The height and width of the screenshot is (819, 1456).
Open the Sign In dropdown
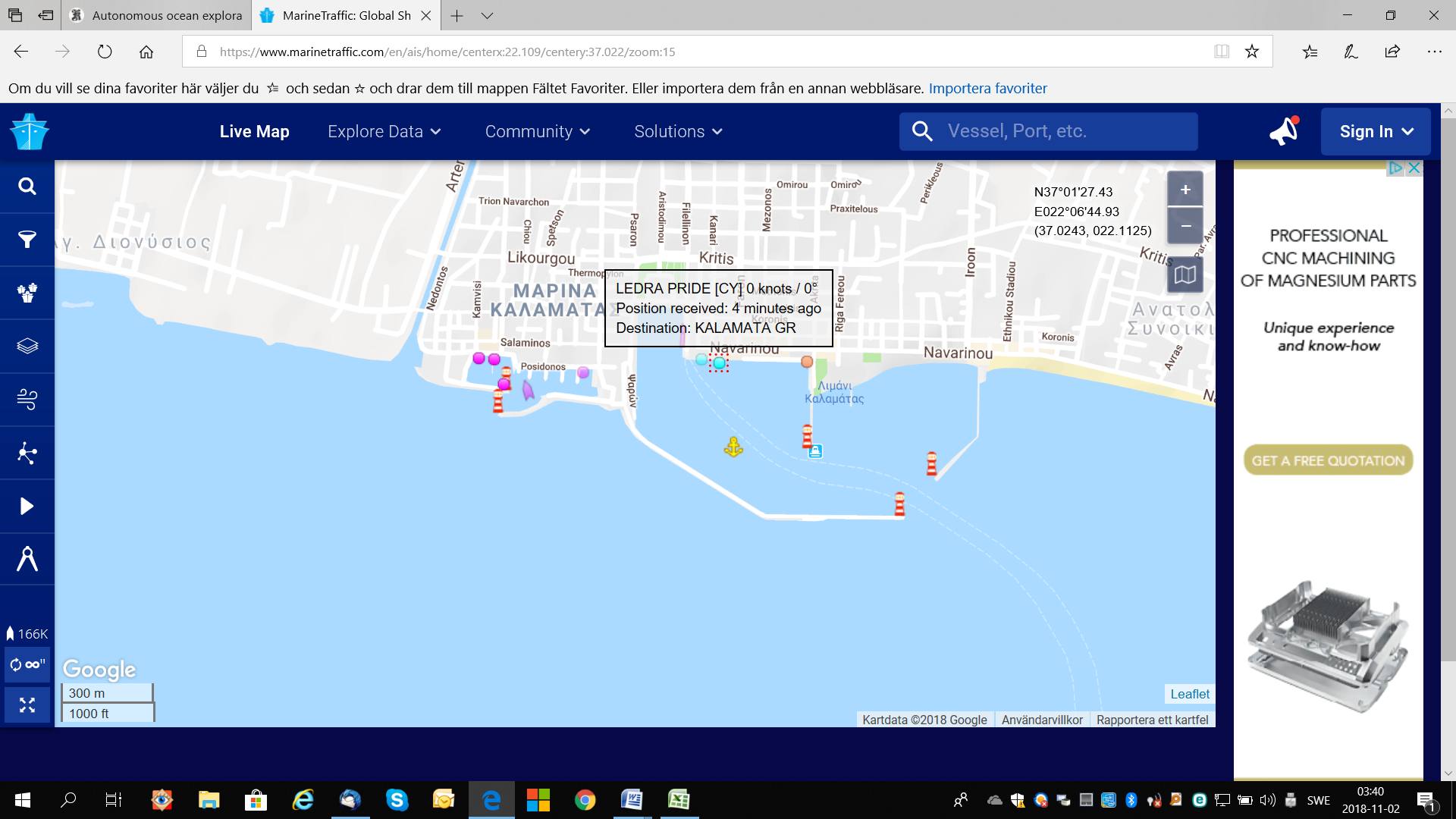coord(1376,131)
